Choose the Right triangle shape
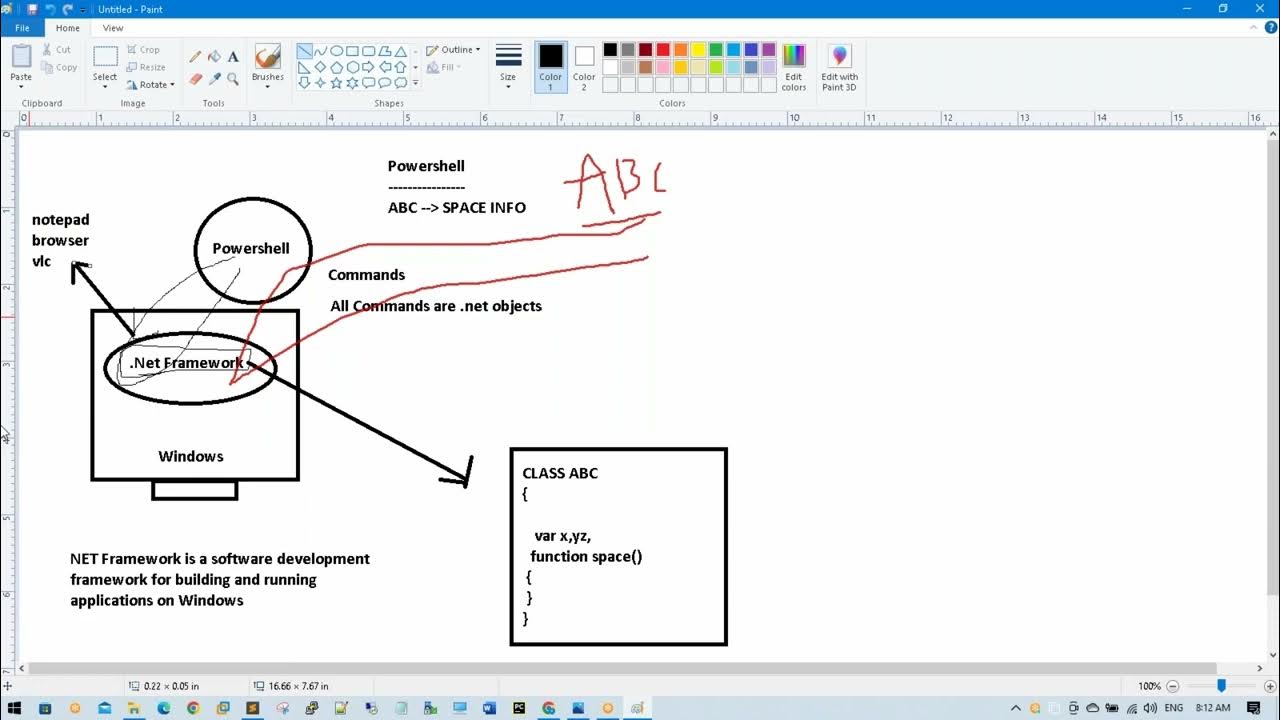Screen dimensions: 1280x720 coord(305,67)
